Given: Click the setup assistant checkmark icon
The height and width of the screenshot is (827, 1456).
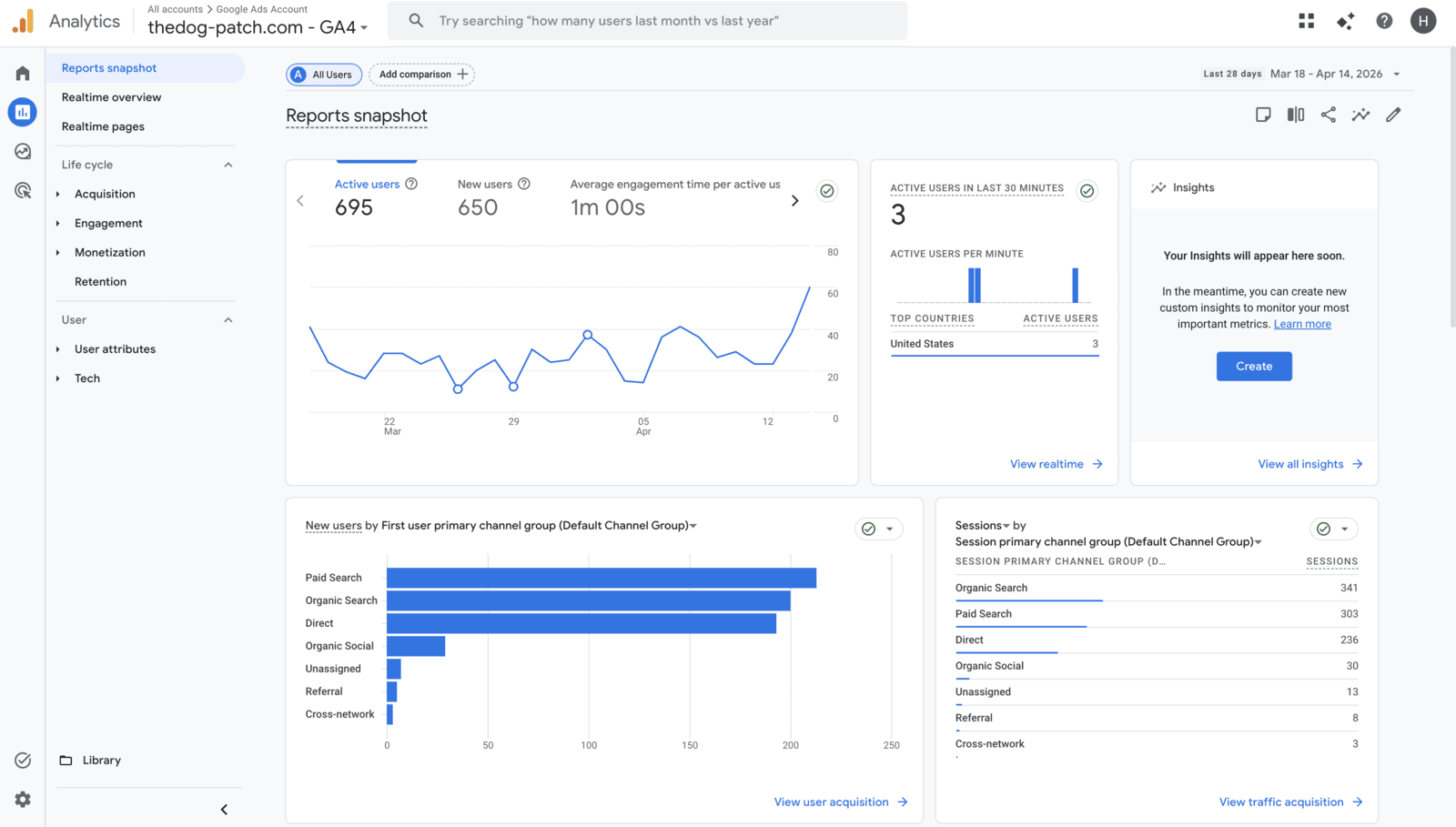Looking at the screenshot, I should click(23, 760).
